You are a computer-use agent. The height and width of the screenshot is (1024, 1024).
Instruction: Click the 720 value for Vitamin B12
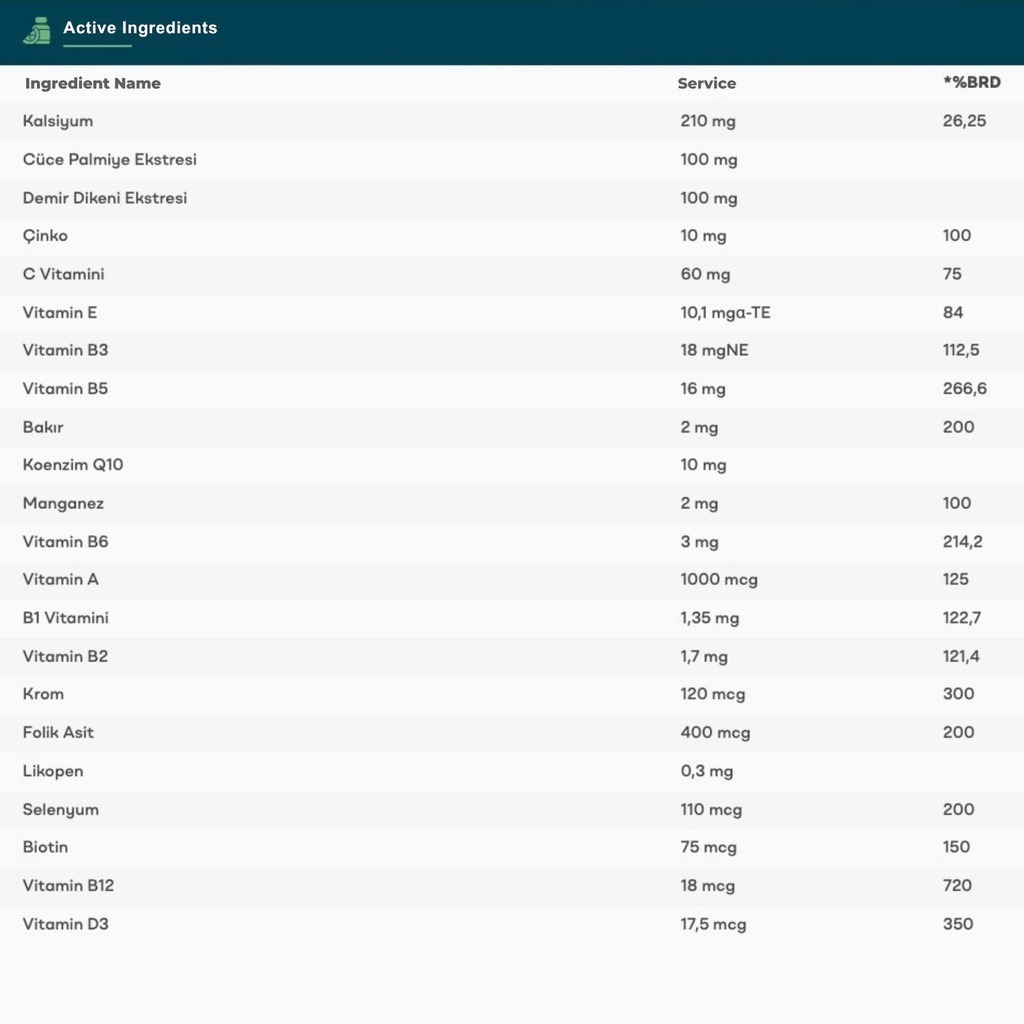957,886
